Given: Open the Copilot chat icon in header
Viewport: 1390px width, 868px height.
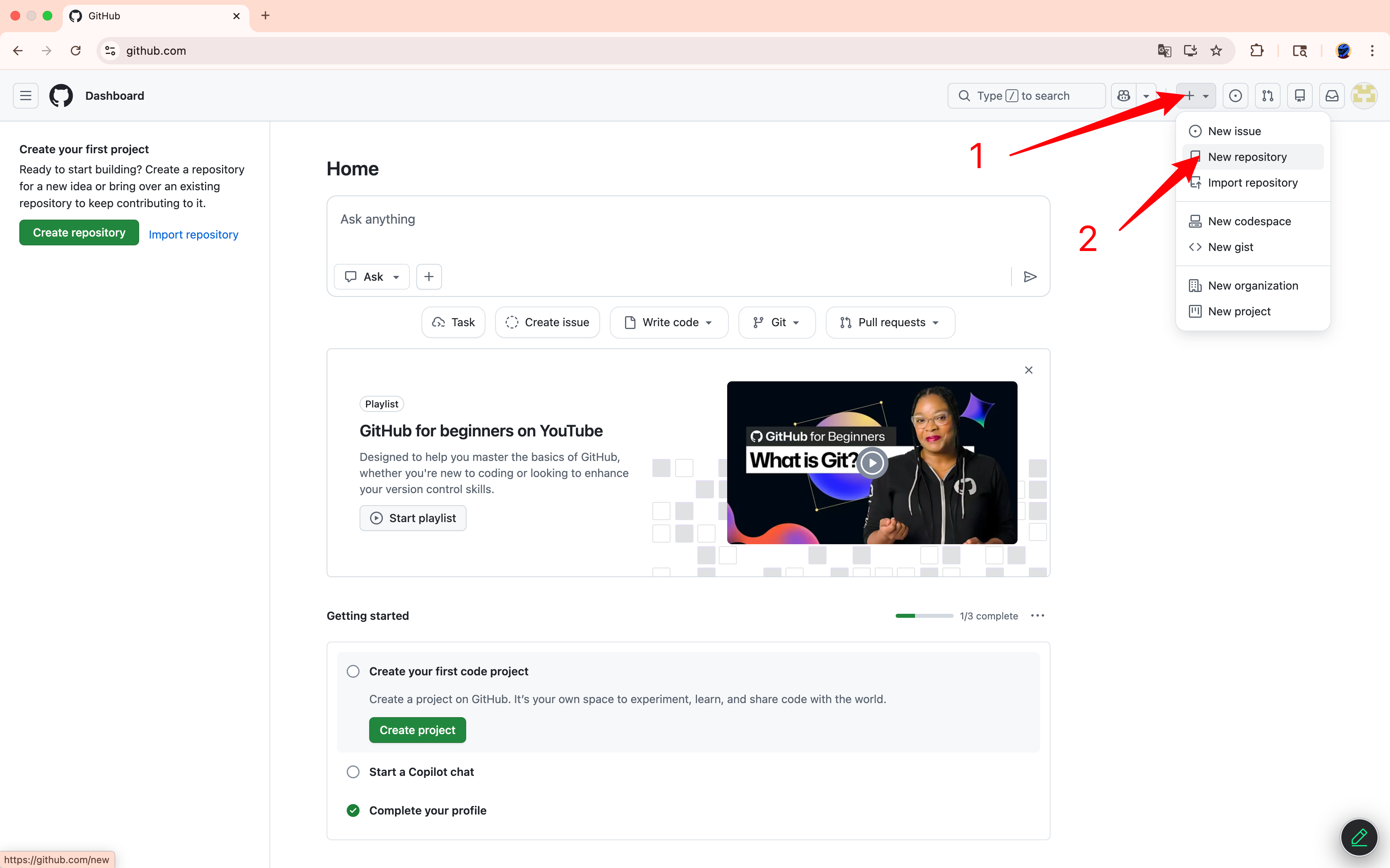Looking at the screenshot, I should click(1124, 96).
